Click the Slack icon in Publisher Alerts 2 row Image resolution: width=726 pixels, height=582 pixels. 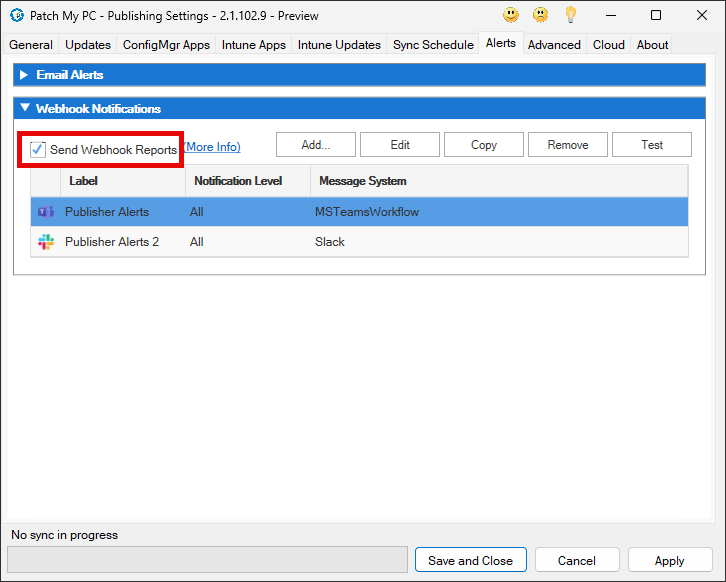[46, 242]
